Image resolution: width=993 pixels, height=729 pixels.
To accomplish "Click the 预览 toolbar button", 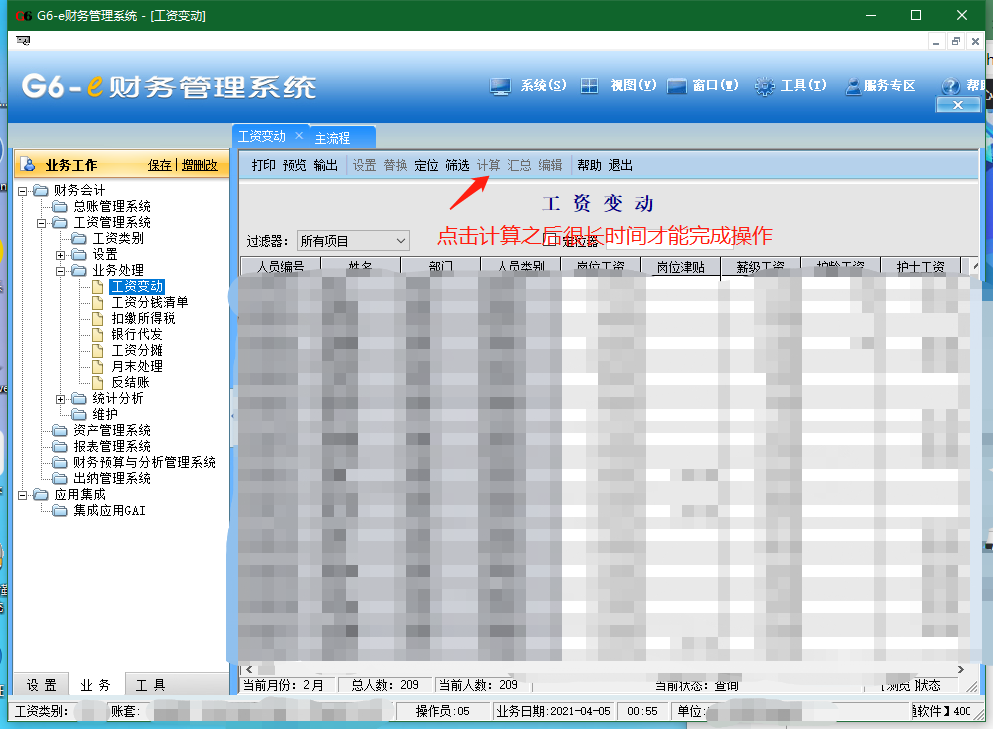I will pos(294,165).
